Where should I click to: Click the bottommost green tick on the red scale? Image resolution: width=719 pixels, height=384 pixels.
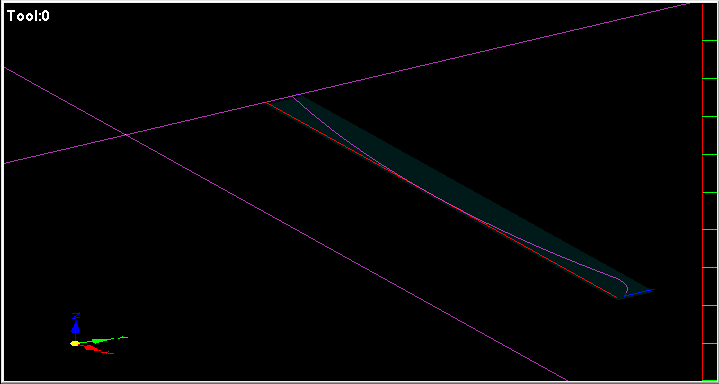pyautogui.click(x=710, y=343)
